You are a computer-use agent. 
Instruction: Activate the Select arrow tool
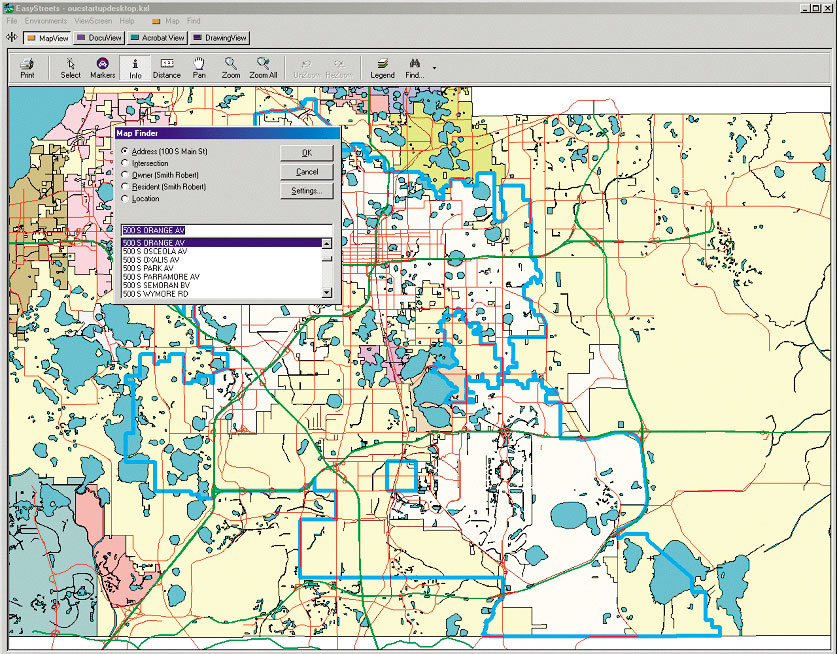(70, 68)
